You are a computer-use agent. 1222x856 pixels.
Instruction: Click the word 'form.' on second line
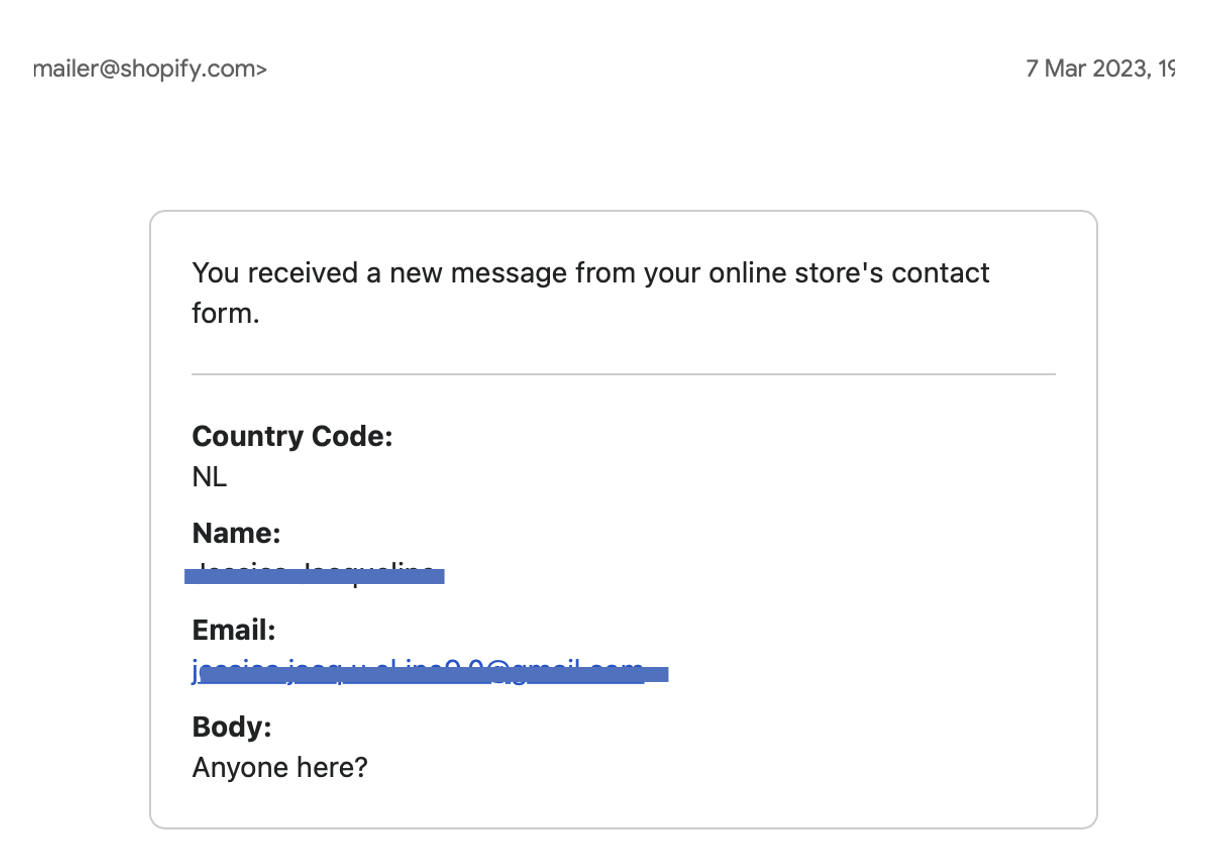[225, 313]
